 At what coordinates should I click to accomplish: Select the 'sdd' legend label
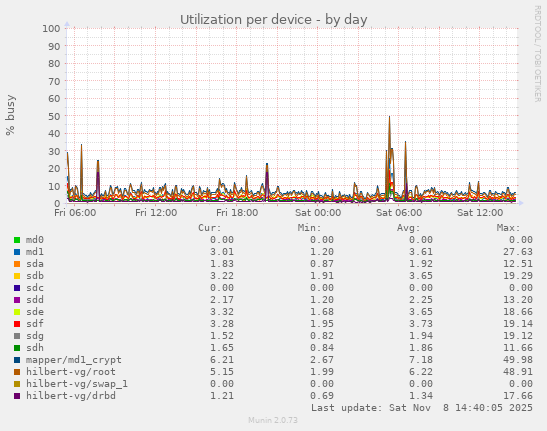(x=35, y=300)
